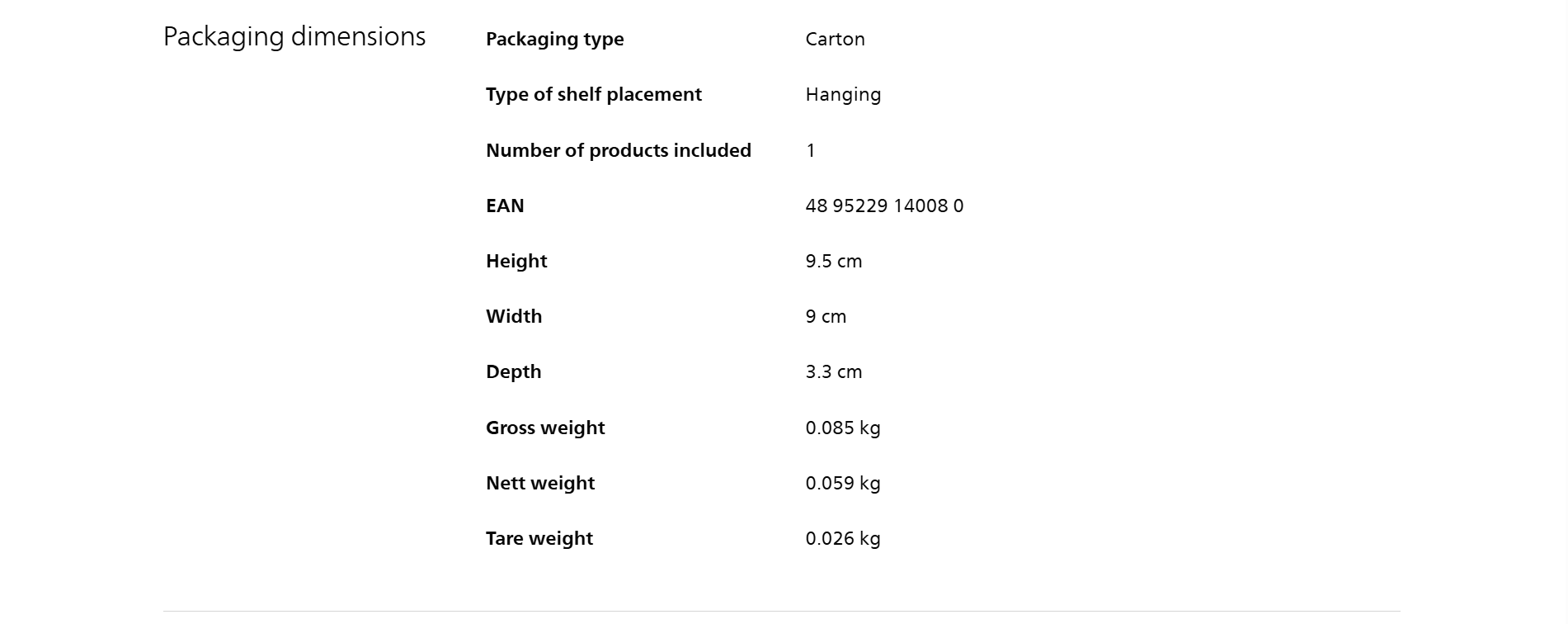Select the 3.3 cm depth value
This screenshot has width=1568, height=624.
tap(833, 372)
